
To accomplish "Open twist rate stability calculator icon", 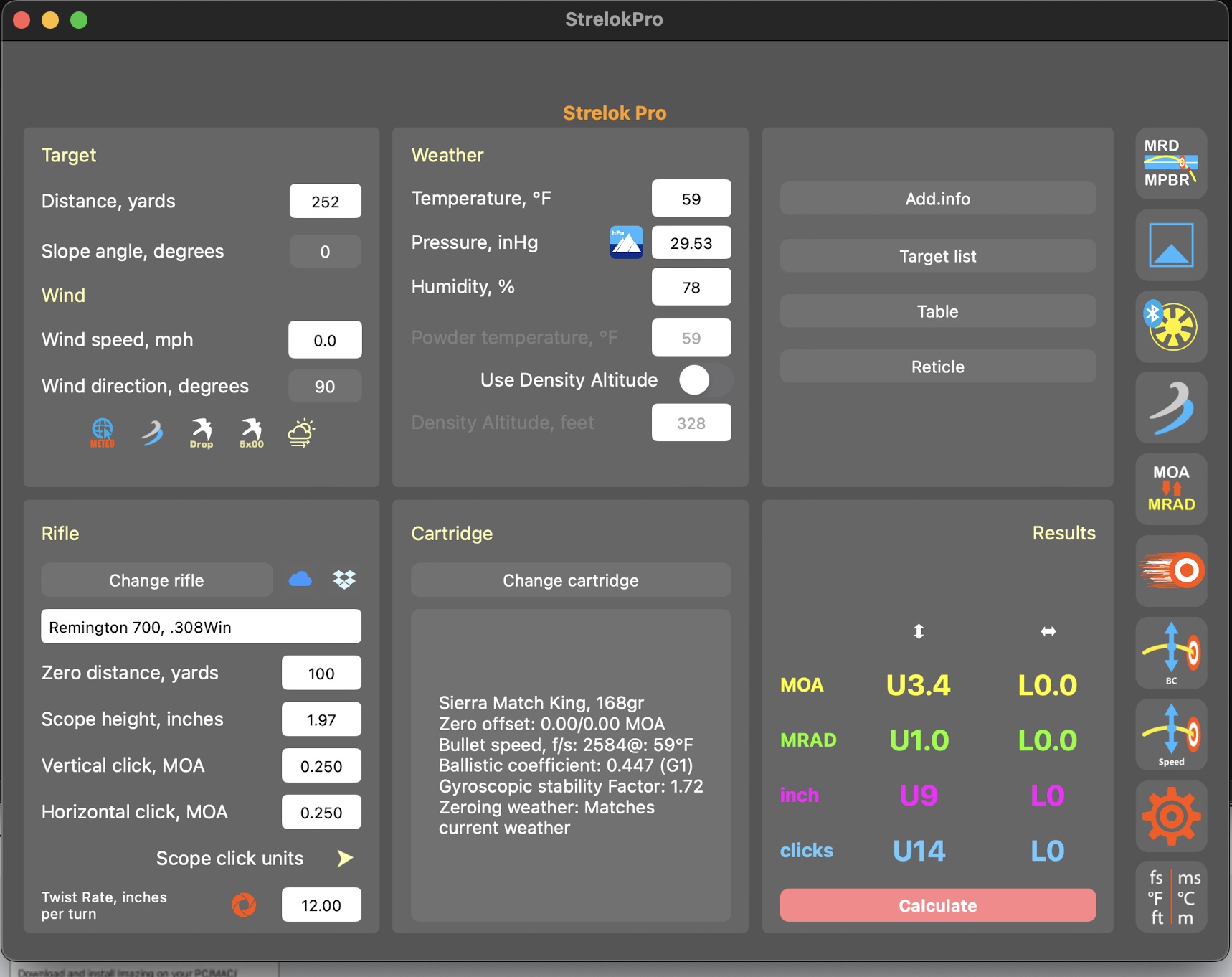I will (x=244, y=905).
